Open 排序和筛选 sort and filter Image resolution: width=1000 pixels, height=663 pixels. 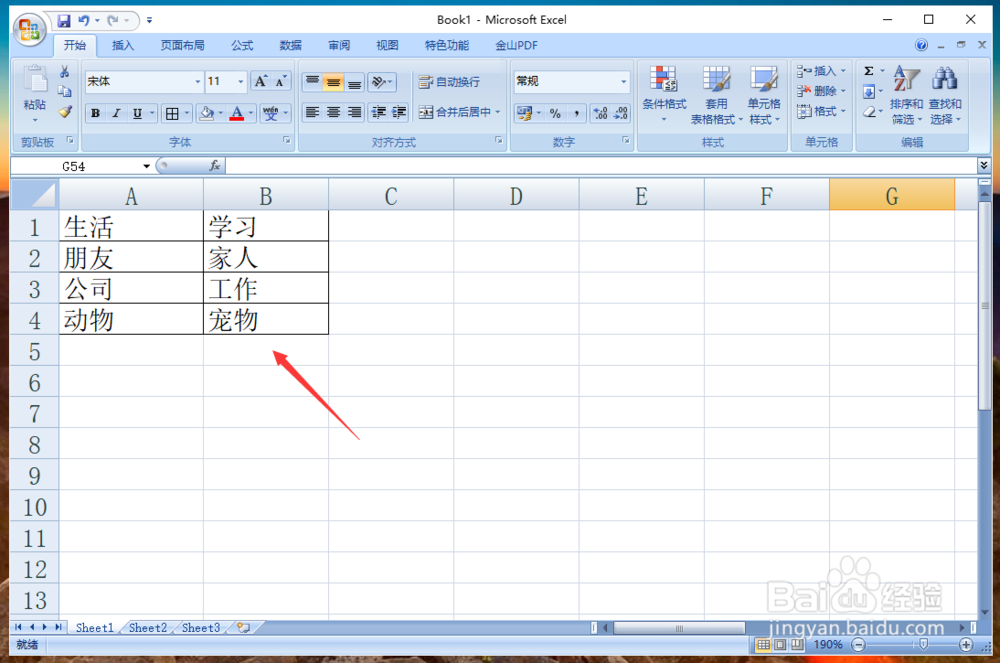(906, 94)
